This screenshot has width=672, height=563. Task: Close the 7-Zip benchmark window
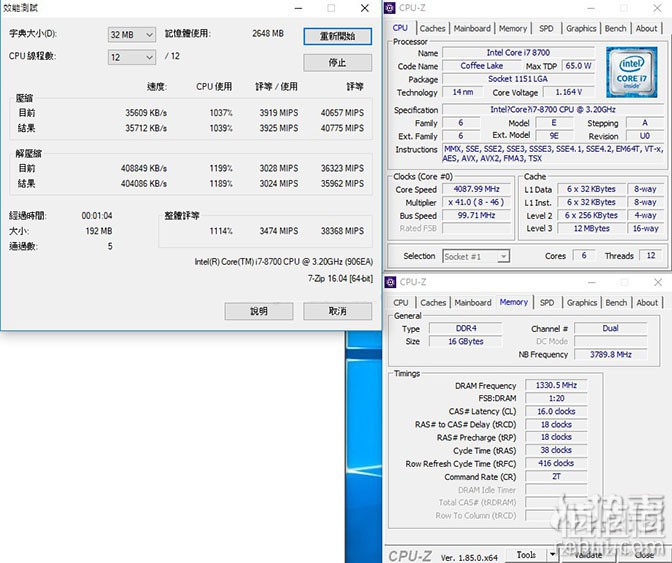pos(365,8)
